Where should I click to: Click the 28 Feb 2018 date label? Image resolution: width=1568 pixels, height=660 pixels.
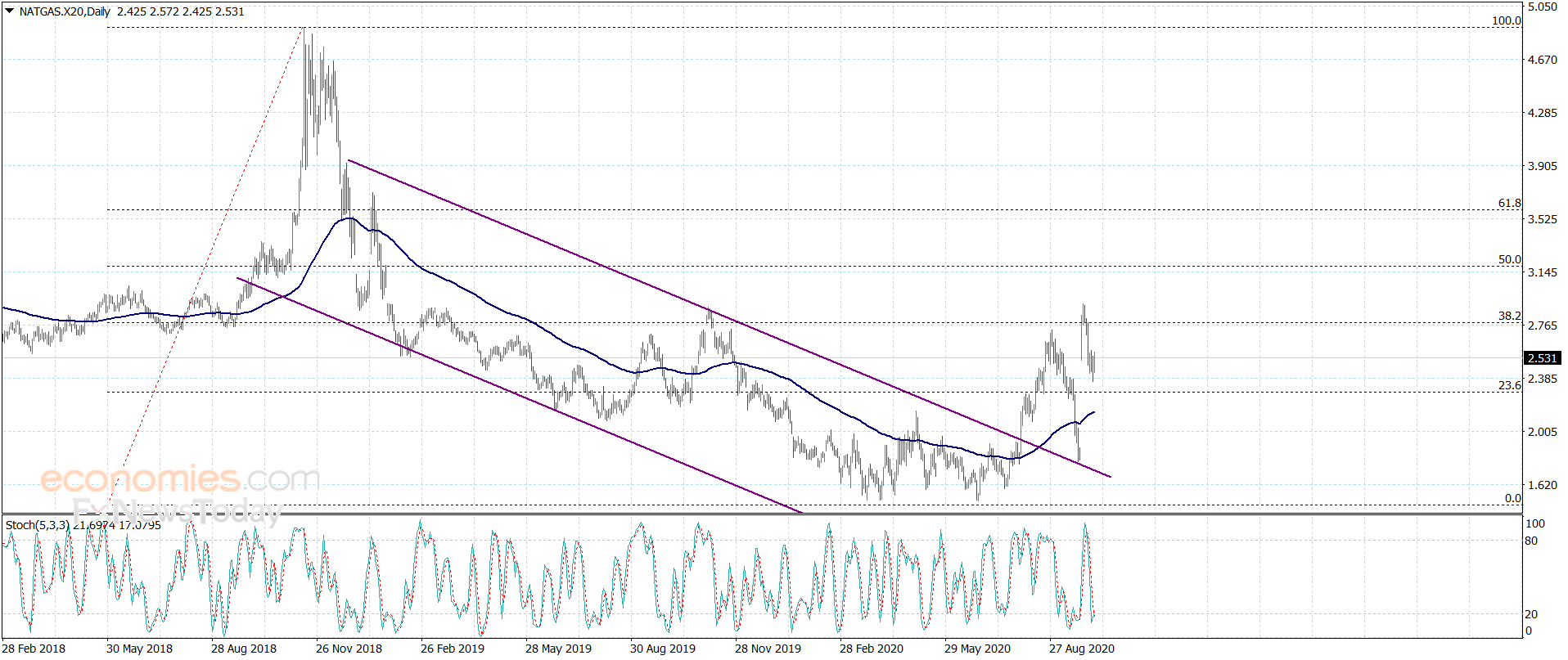pyautogui.click(x=34, y=649)
